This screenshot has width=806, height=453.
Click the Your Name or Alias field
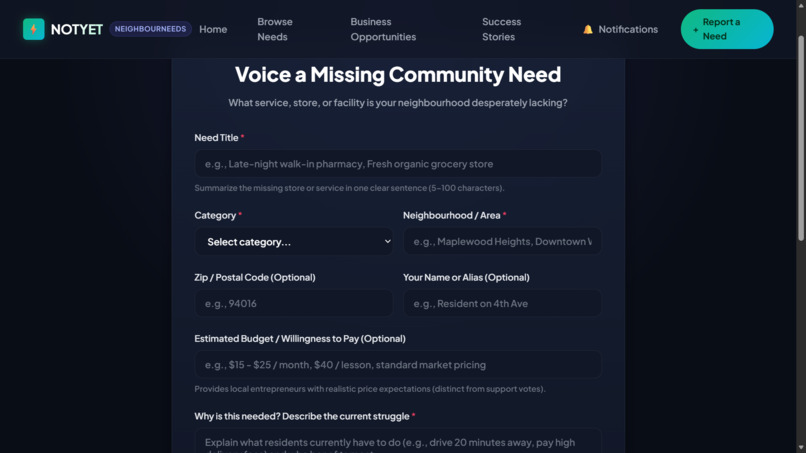point(502,303)
